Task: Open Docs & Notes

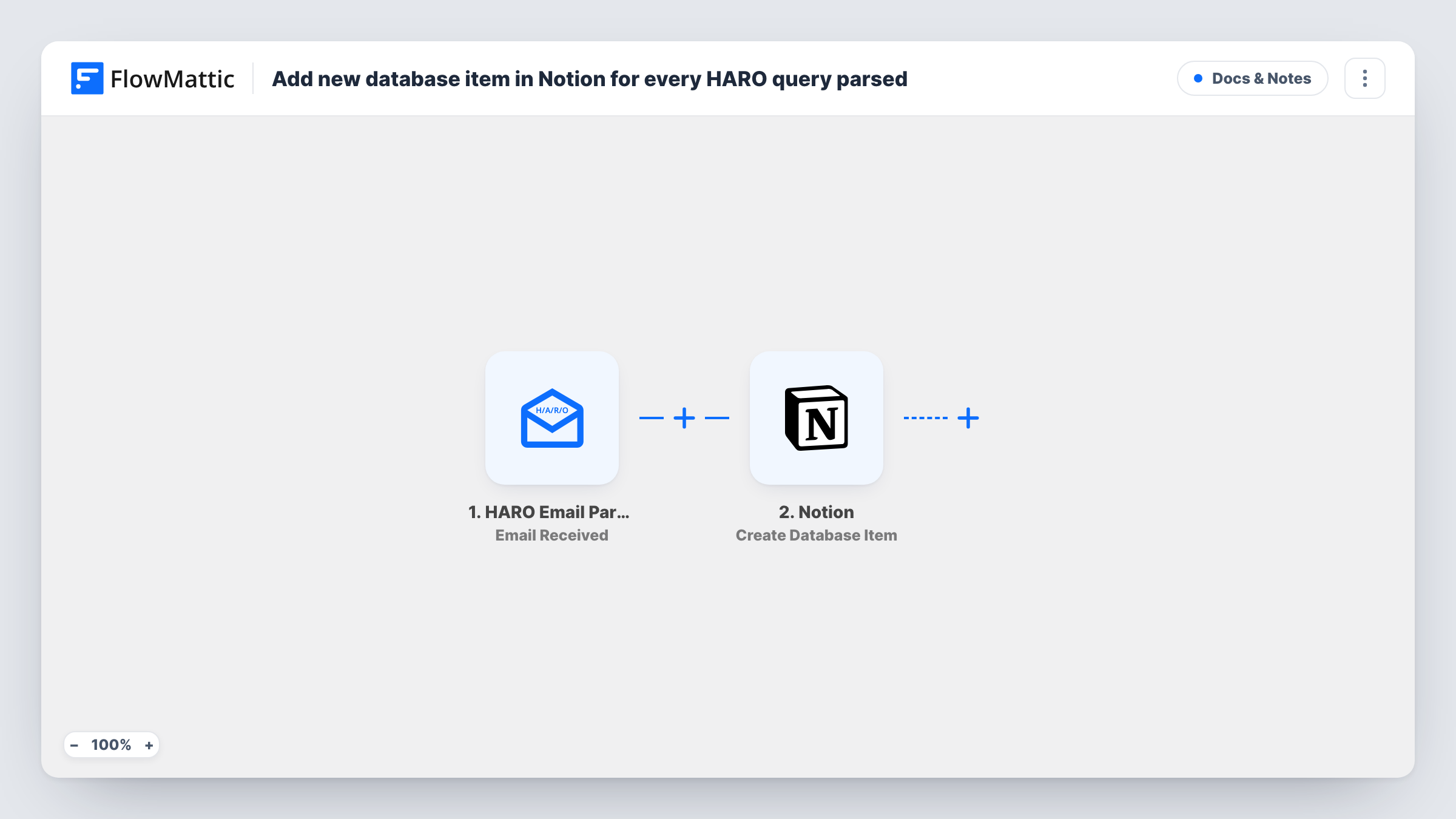Action: pyautogui.click(x=1253, y=78)
